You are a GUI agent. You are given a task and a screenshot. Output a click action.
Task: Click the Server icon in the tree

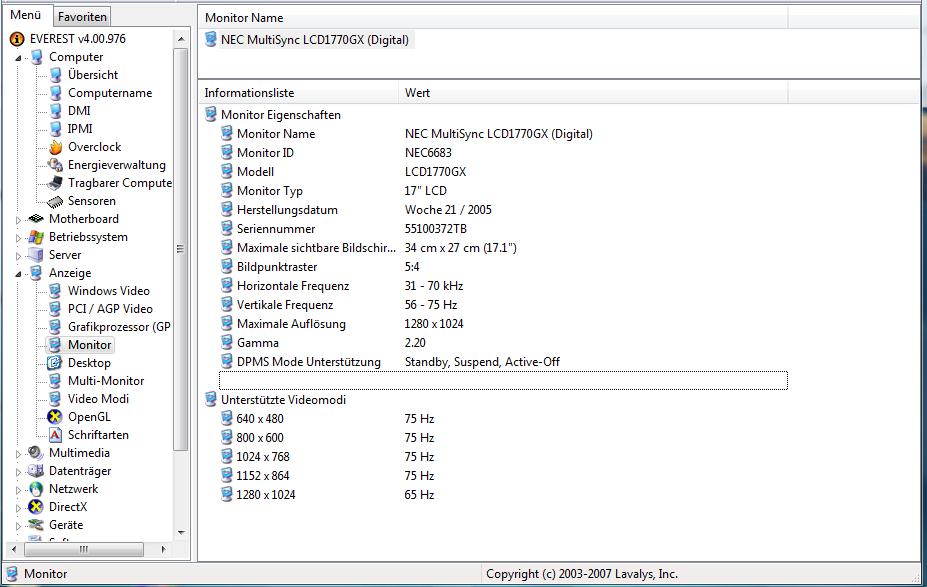36,255
